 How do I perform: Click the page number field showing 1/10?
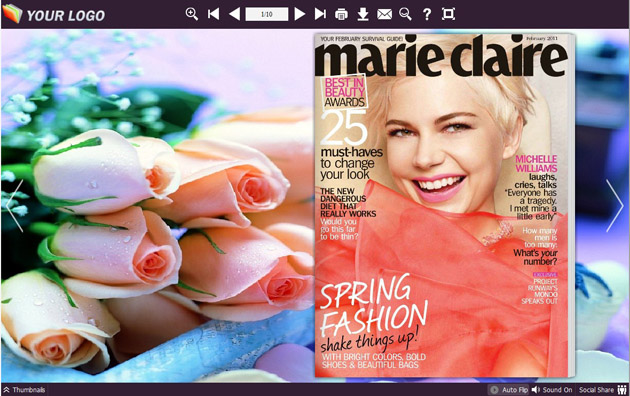[x=267, y=14]
